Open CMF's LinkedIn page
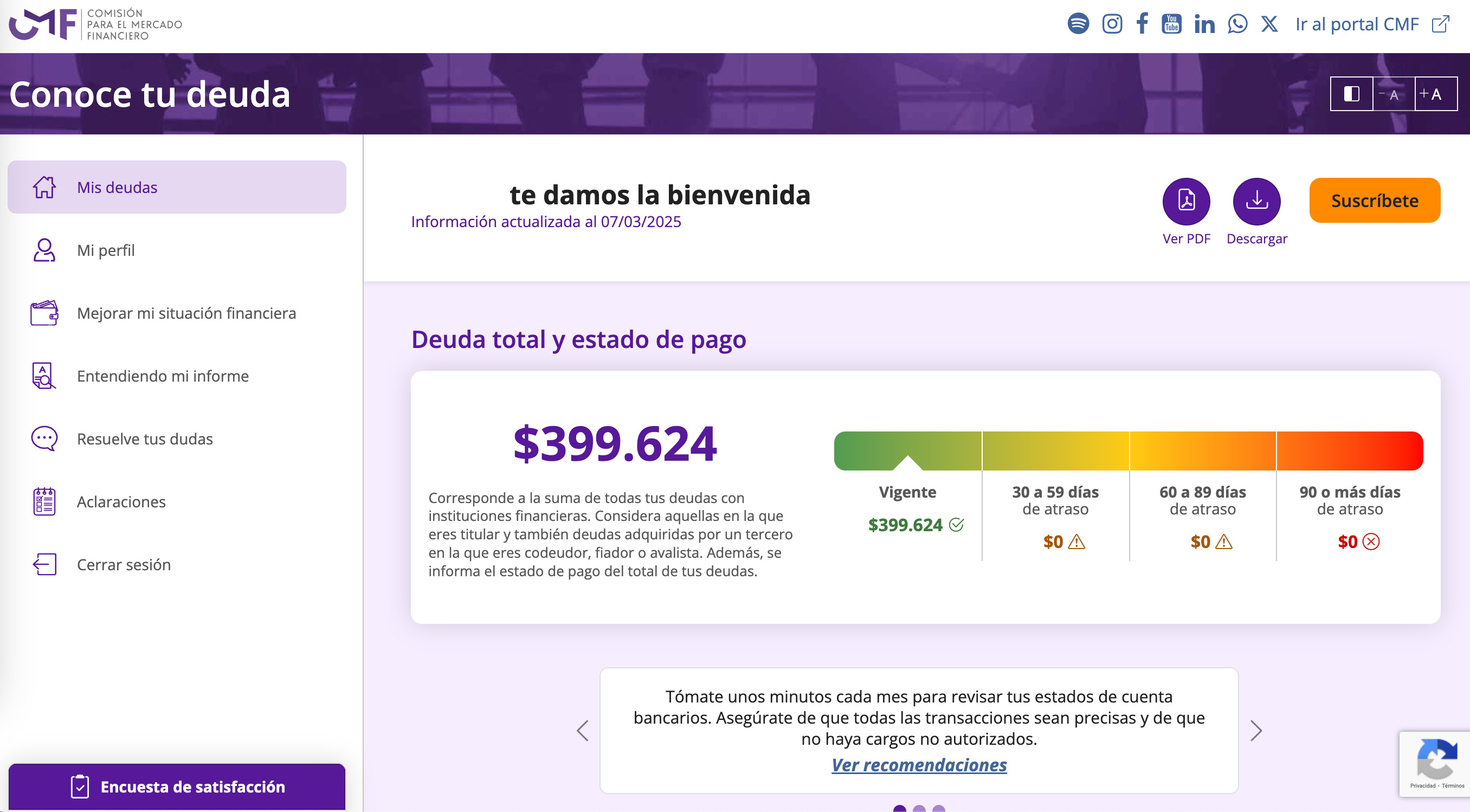 (x=1203, y=23)
